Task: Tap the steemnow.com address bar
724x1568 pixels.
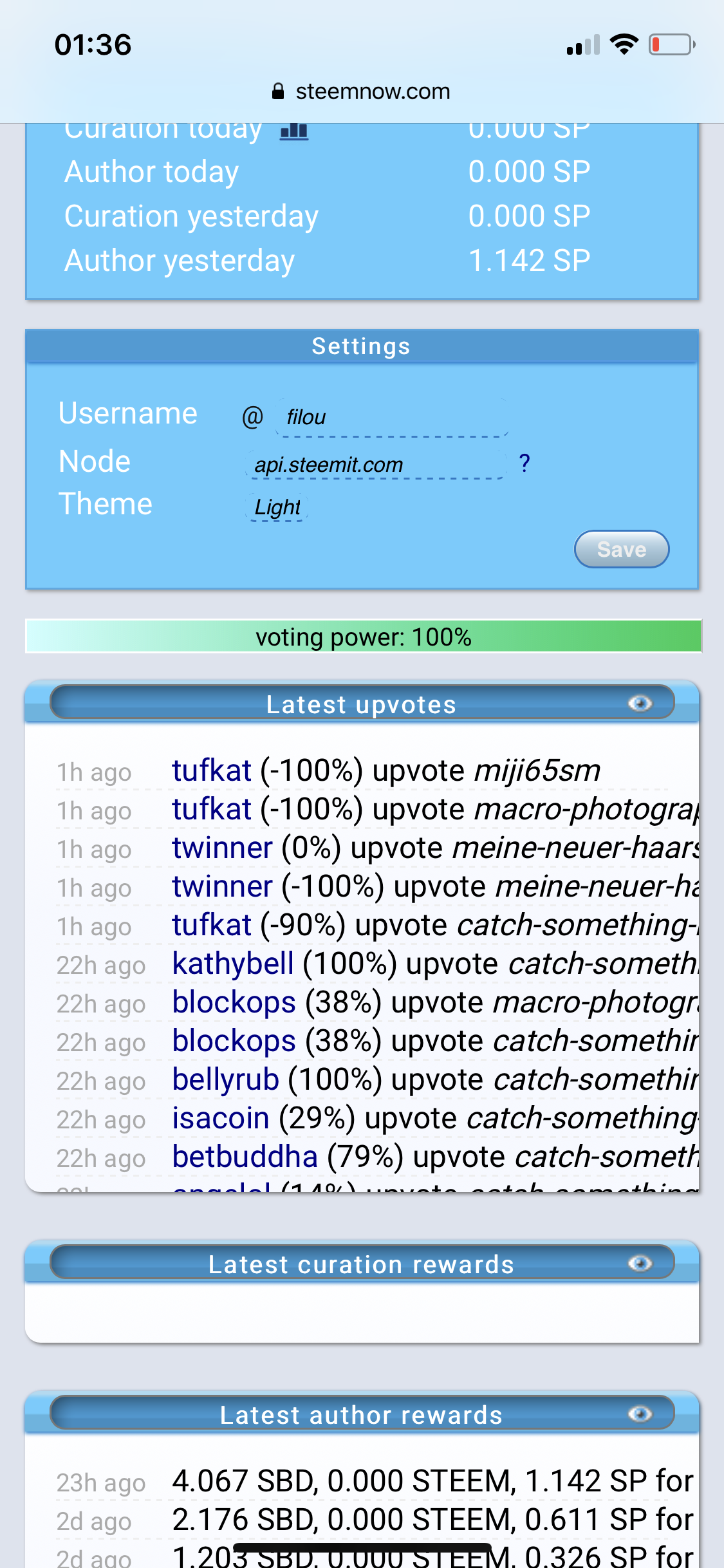Action: (362, 91)
